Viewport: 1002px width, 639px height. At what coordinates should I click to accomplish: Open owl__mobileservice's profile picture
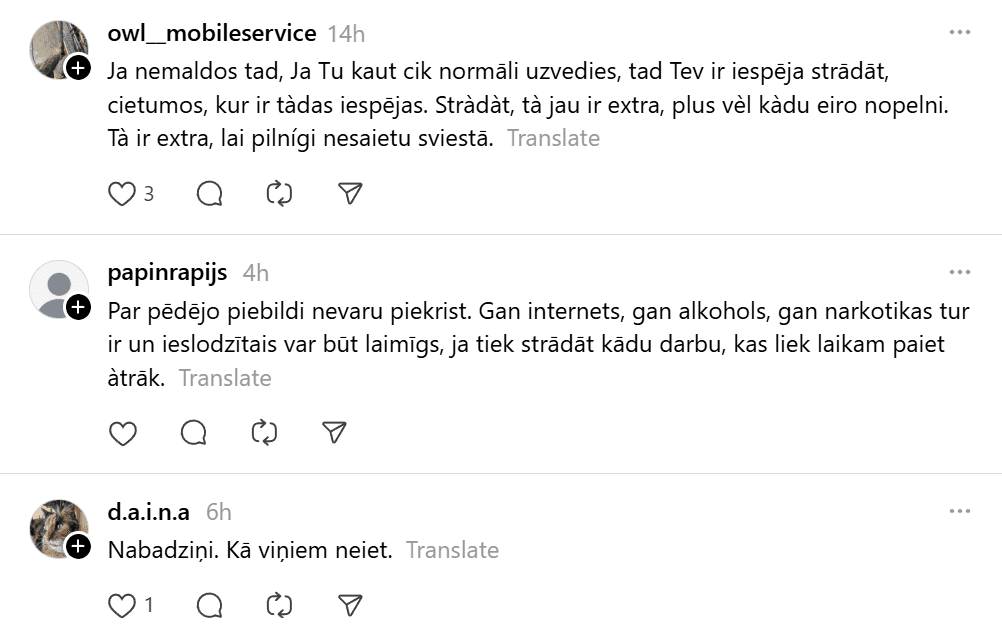pos(57,47)
